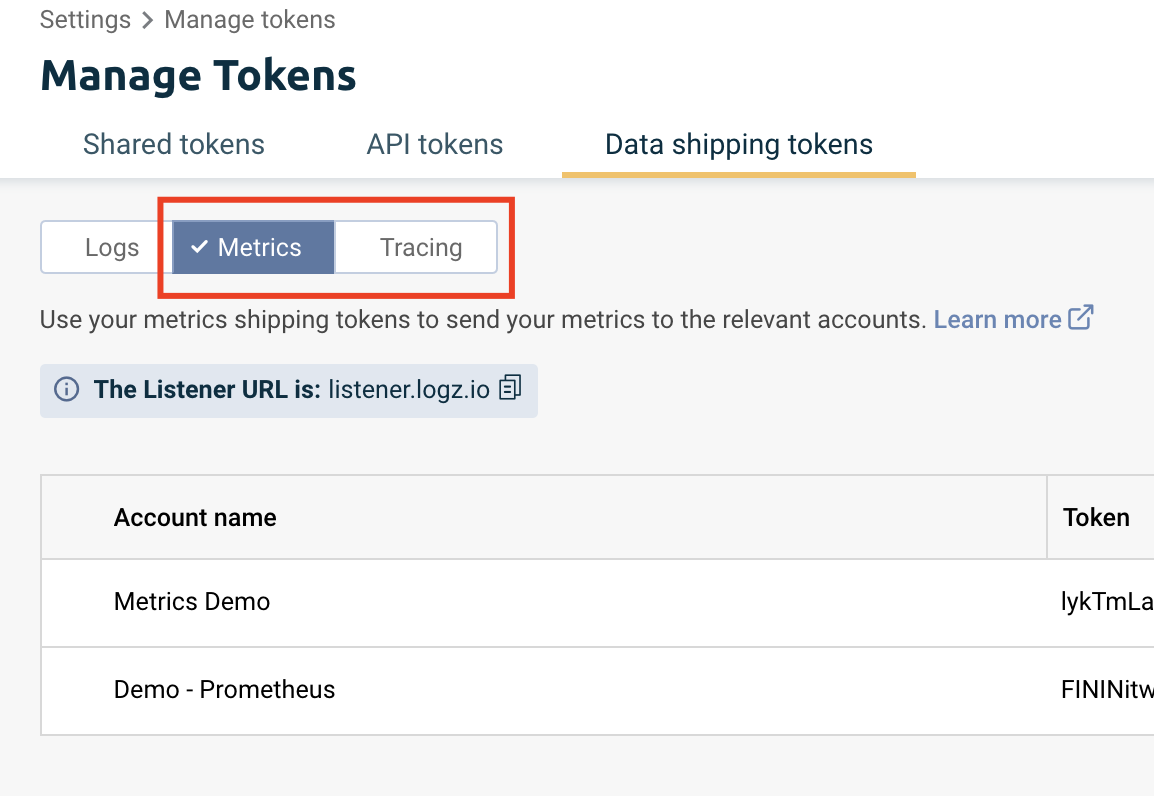Open the API tokens tab

(434, 144)
